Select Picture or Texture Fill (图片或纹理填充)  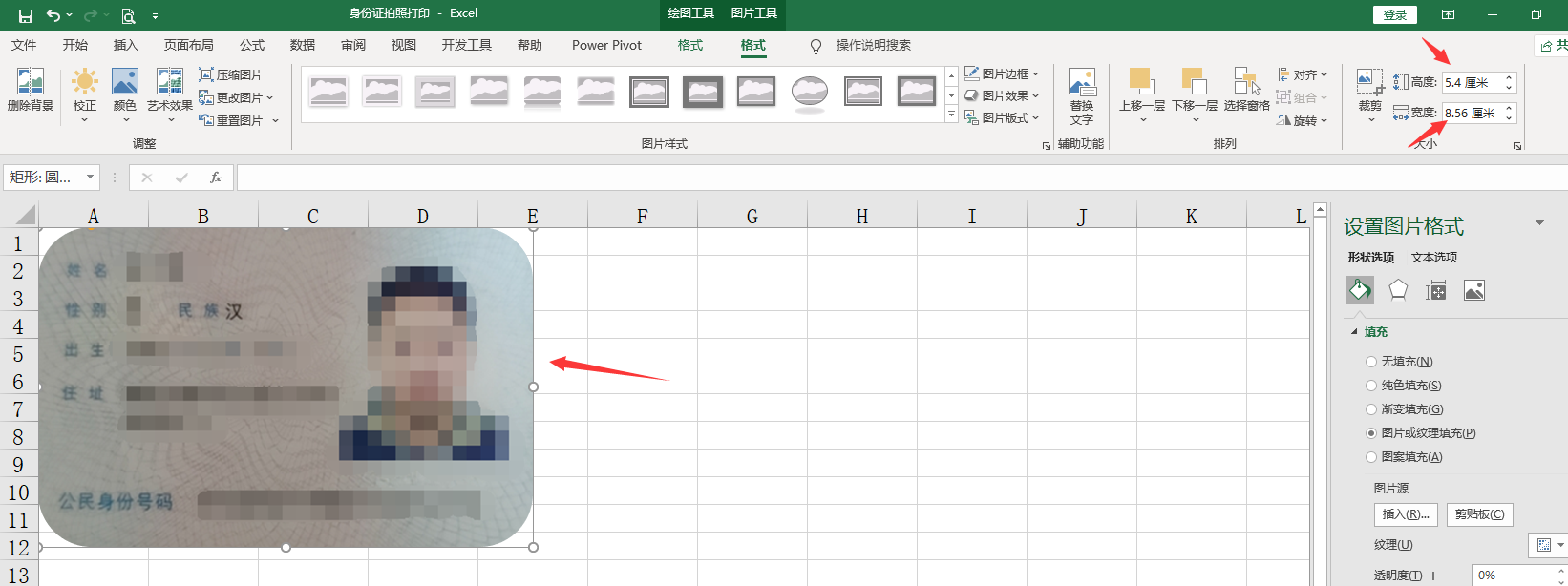click(x=1421, y=433)
